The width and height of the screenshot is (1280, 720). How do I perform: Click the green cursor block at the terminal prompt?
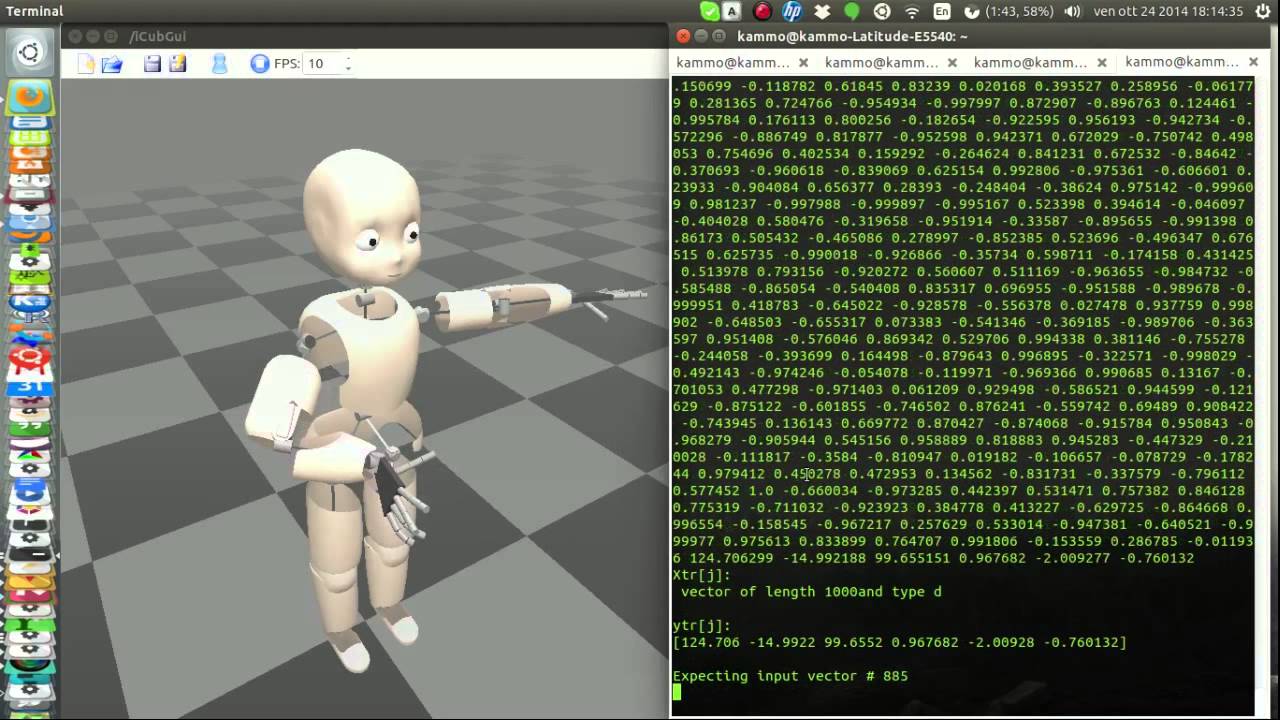(x=676, y=693)
